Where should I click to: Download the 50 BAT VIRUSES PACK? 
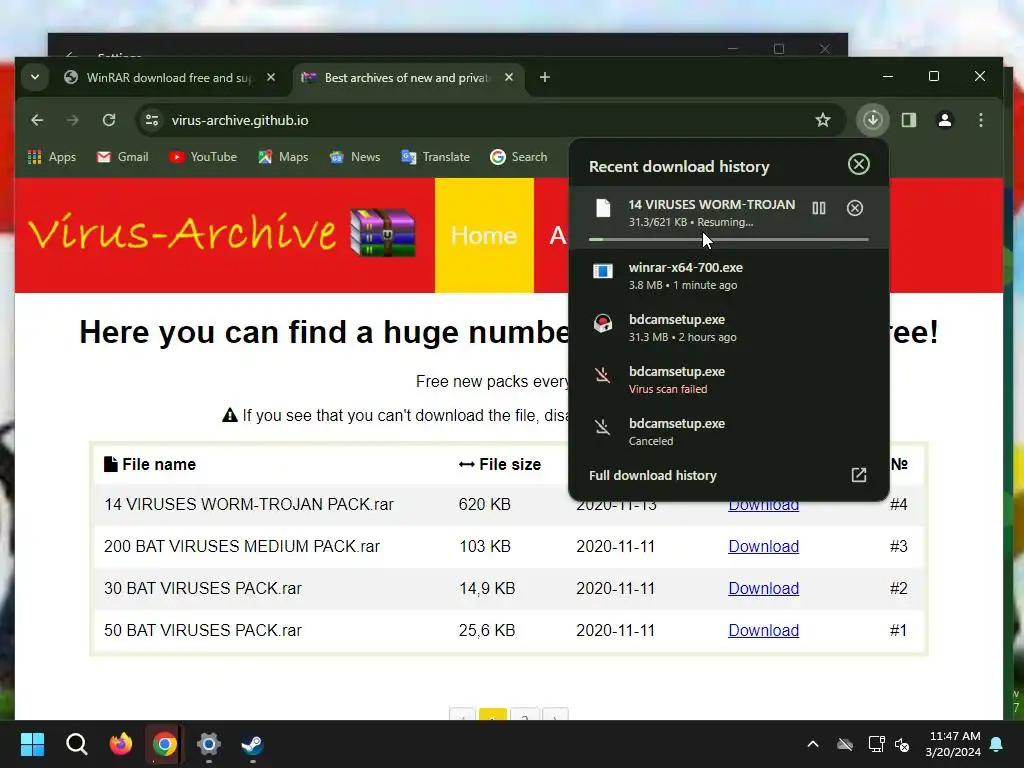[x=763, y=630]
